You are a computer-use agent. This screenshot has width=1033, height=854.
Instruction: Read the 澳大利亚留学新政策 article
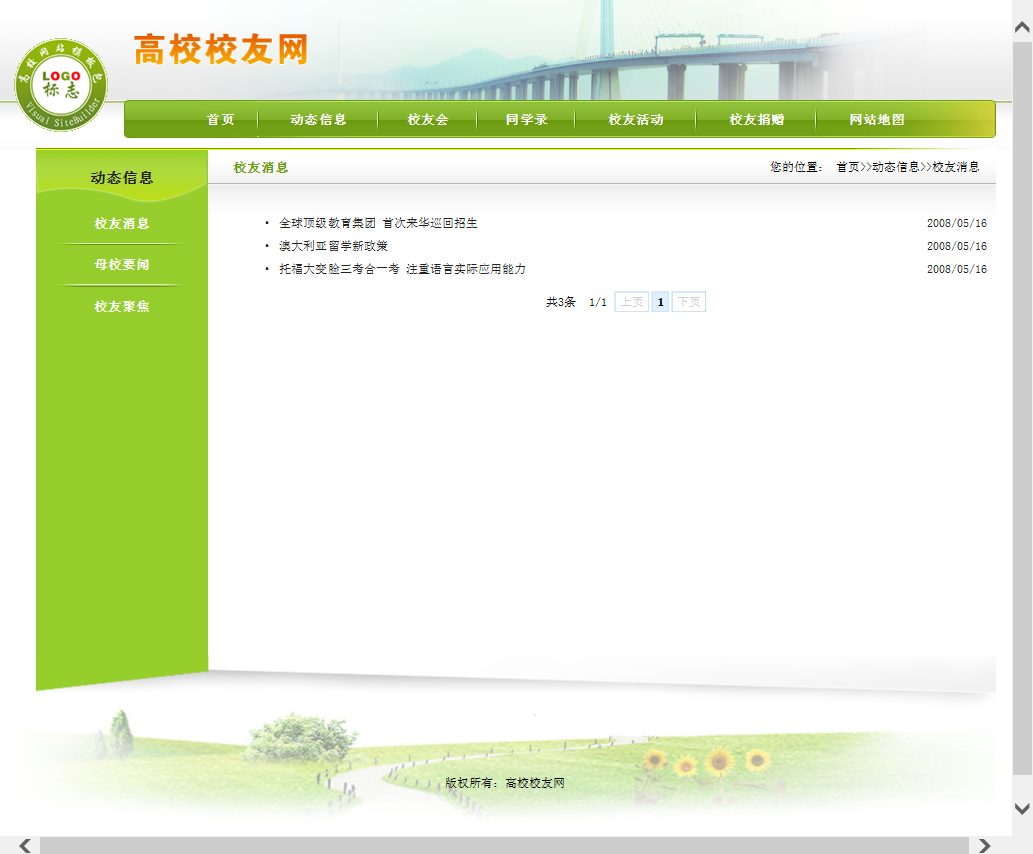pyautogui.click(x=333, y=246)
